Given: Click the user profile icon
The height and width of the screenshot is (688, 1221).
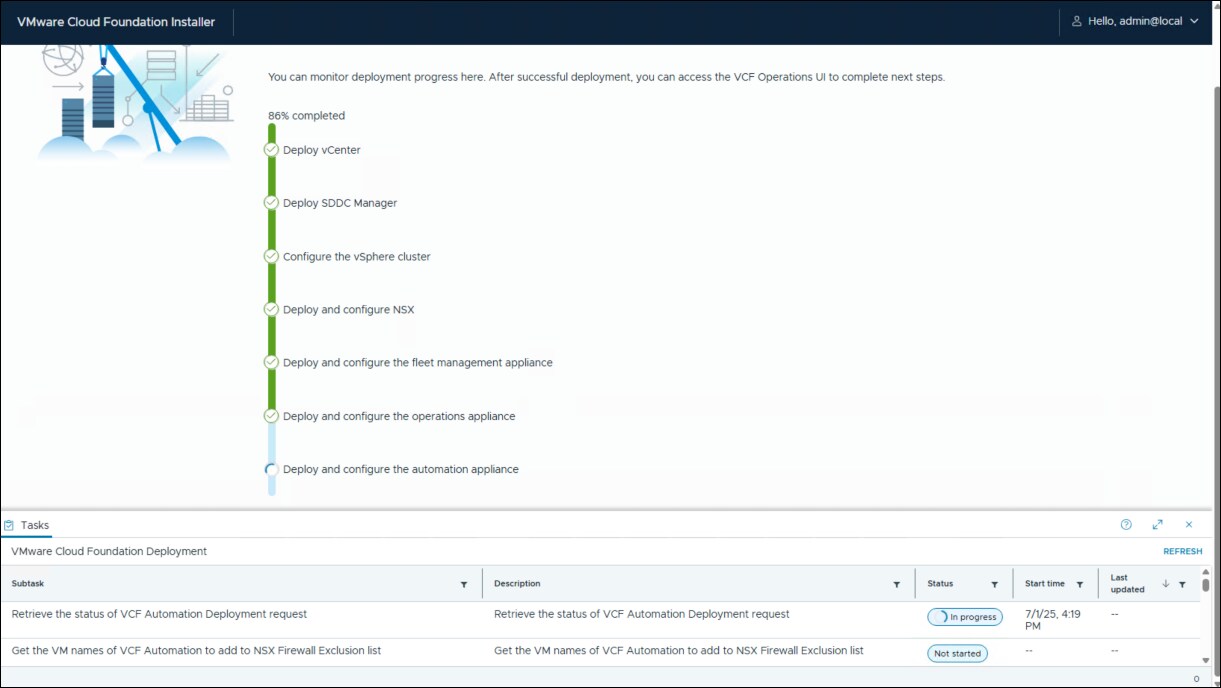Looking at the screenshot, I should pyautogui.click(x=1077, y=21).
